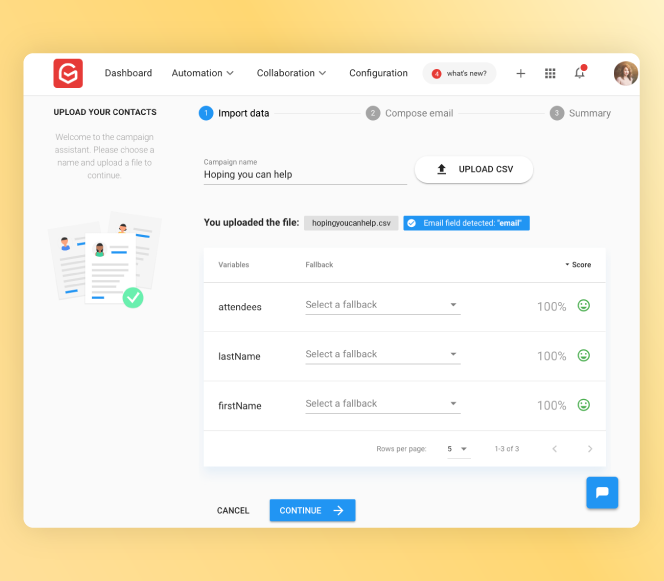Open the Dashboard menu item
This screenshot has height=581, width=664.
point(128,73)
